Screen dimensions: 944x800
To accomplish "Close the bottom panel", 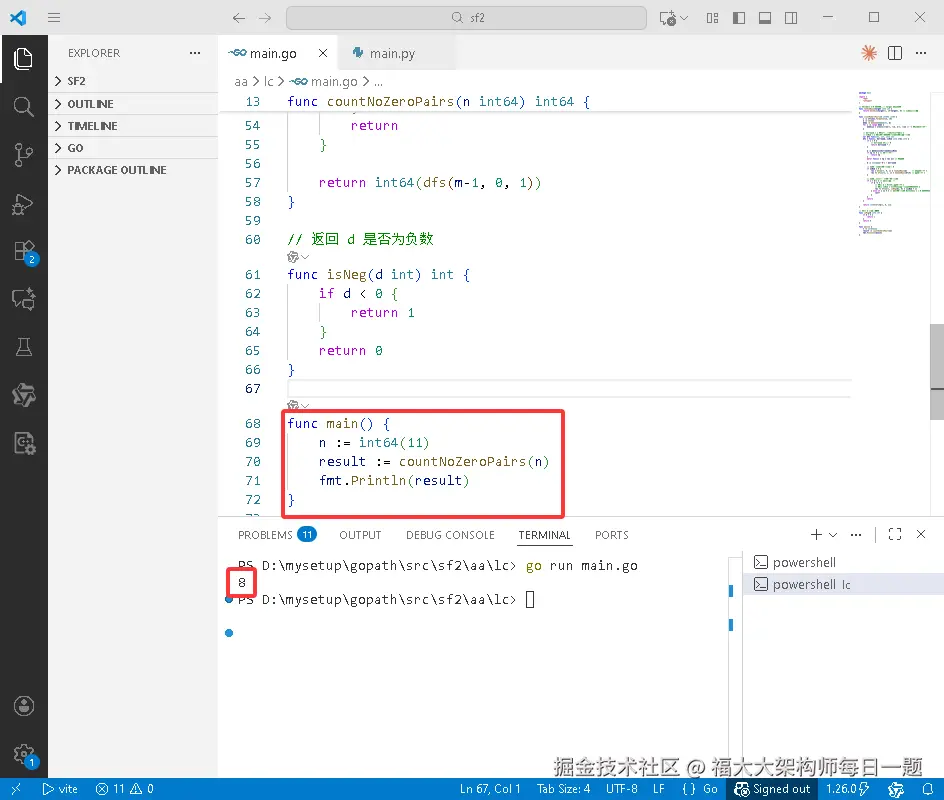I will pos(921,535).
